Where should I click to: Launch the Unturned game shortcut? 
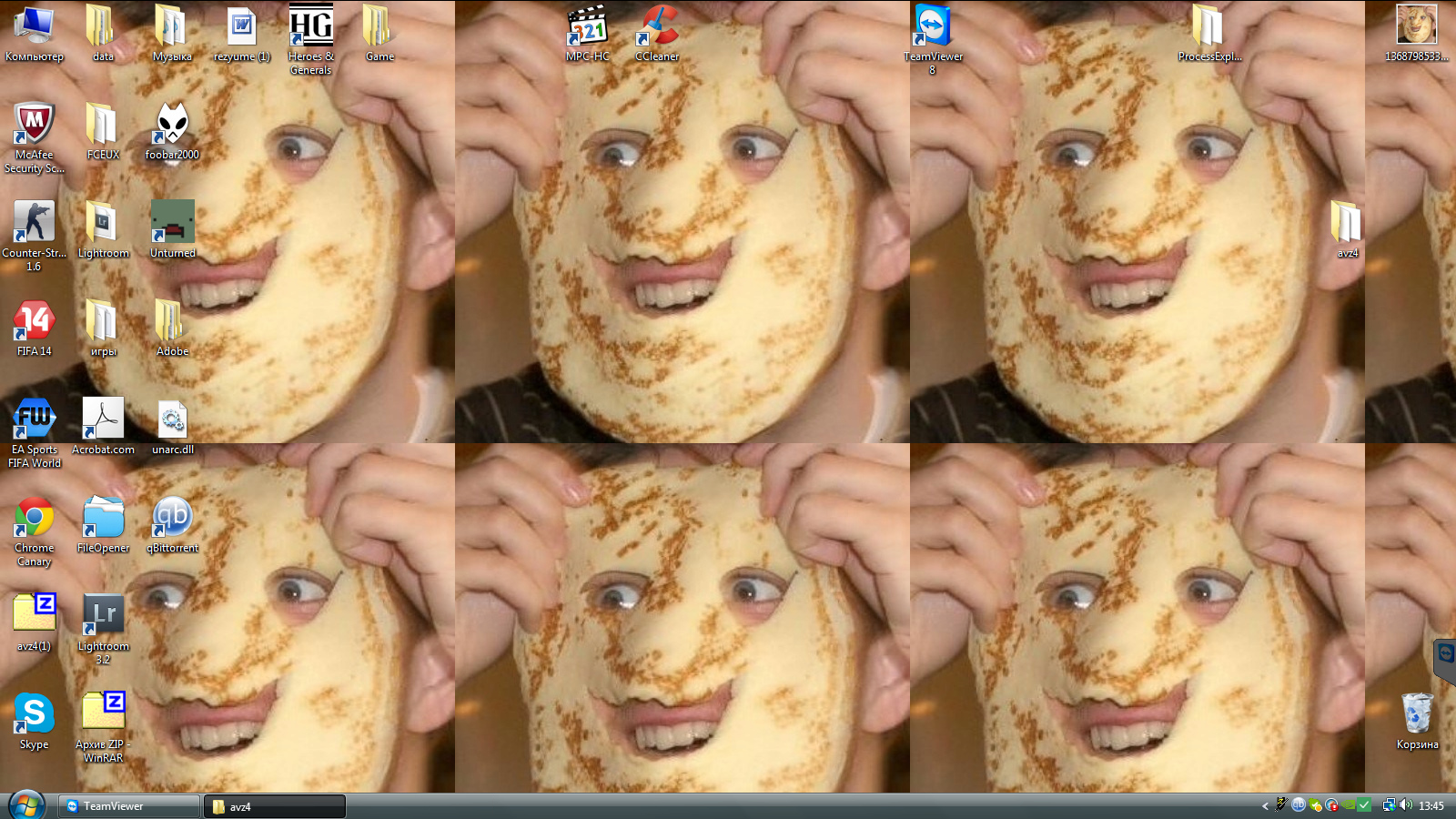click(x=172, y=230)
